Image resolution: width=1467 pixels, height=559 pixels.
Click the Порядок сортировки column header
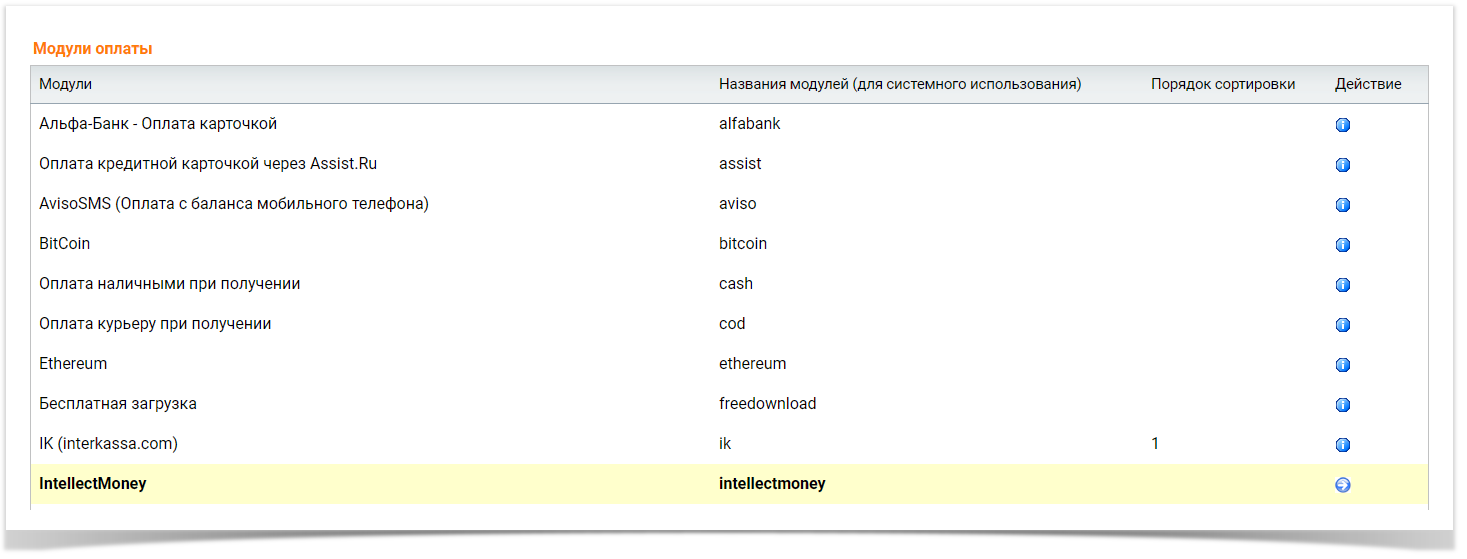click(x=1223, y=84)
